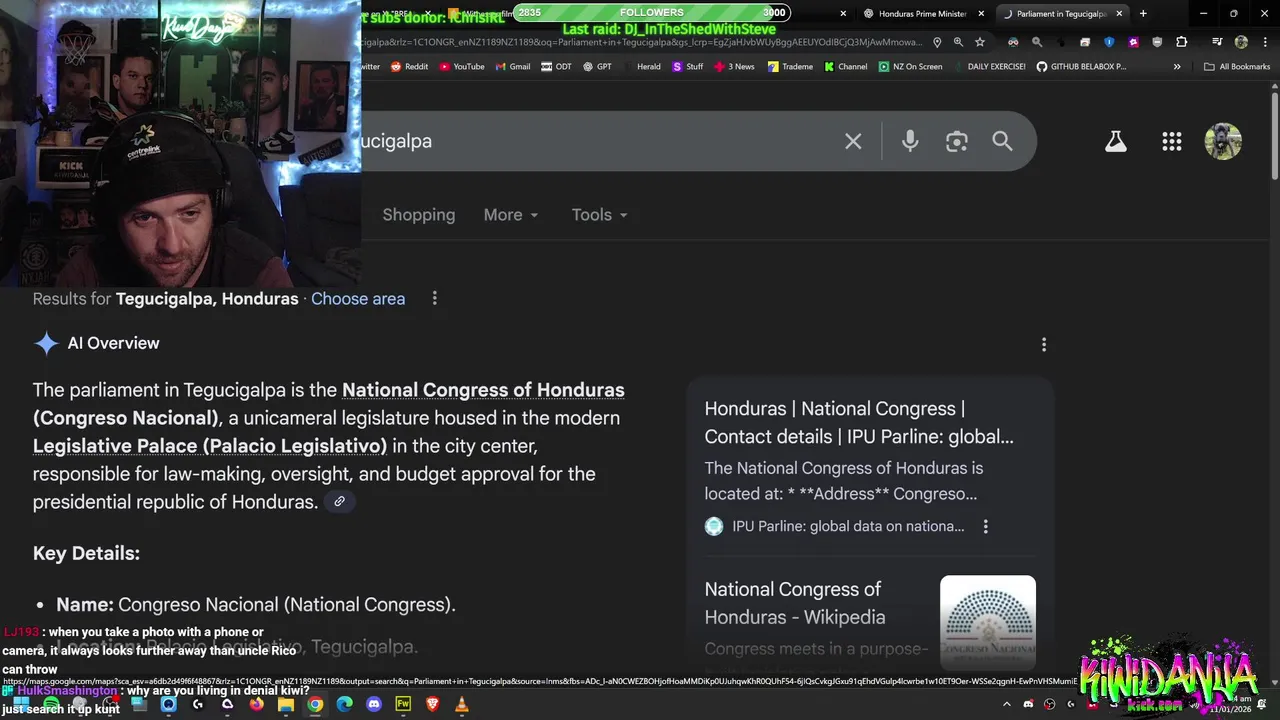This screenshot has width=1280, height=720.
Task: Bookmark this page with the star icon
Action: tap(980, 42)
